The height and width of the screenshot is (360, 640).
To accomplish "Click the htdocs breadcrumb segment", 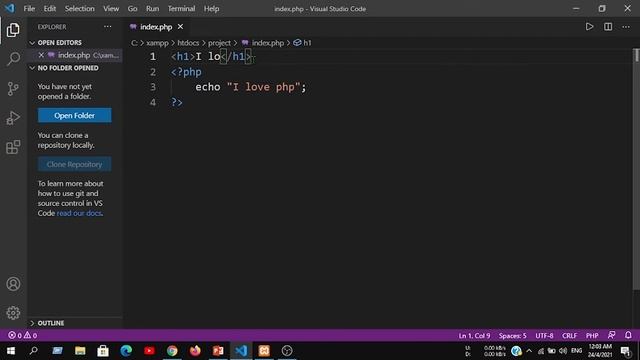I will point(188,43).
